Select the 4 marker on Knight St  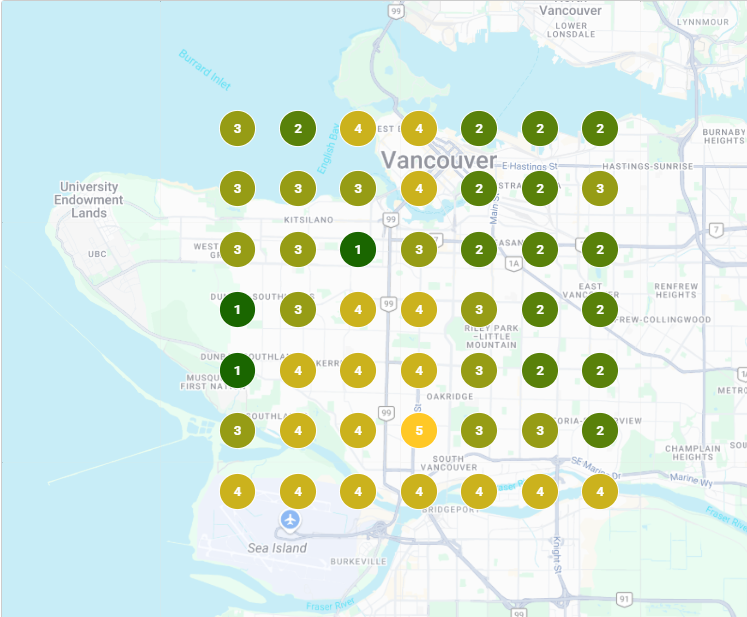point(540,491)
